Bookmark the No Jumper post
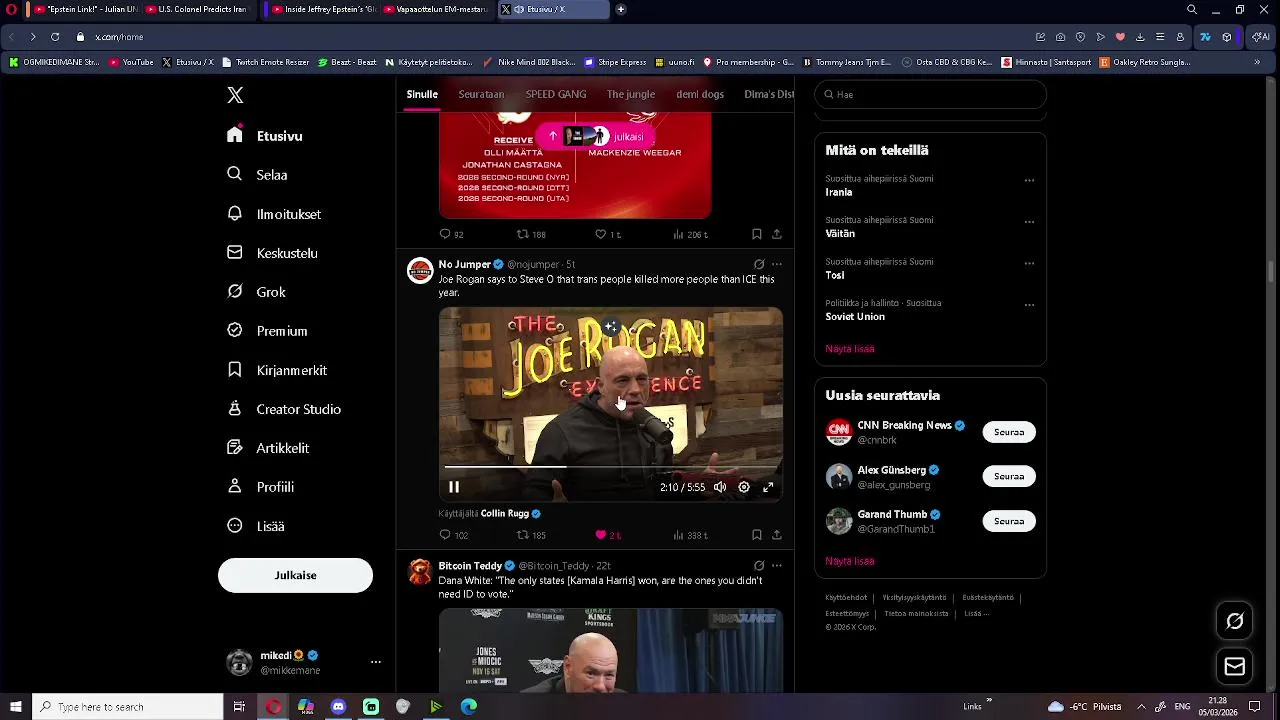This screenshot has width=1280, height=720. [757, 535]
